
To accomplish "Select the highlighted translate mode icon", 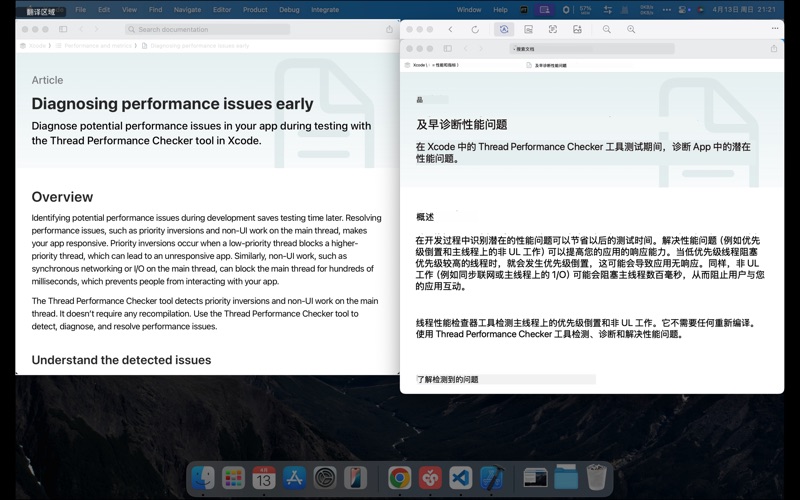I will click(503, 30).
